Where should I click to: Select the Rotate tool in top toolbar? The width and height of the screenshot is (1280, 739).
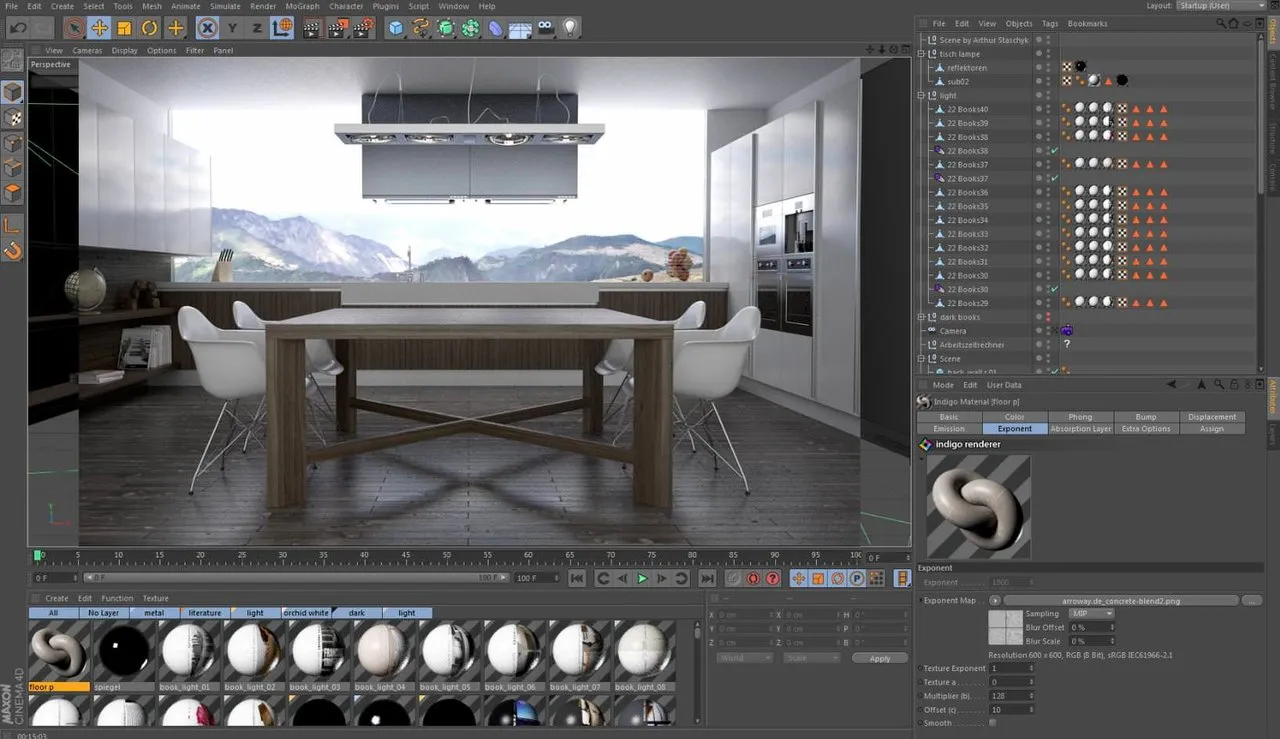pos(149,28)
